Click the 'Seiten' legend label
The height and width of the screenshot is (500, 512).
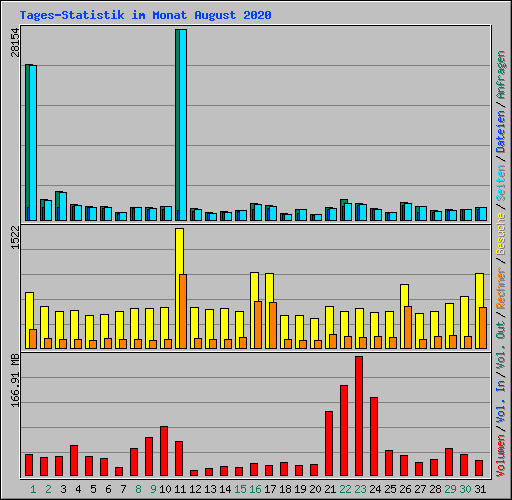501,183
